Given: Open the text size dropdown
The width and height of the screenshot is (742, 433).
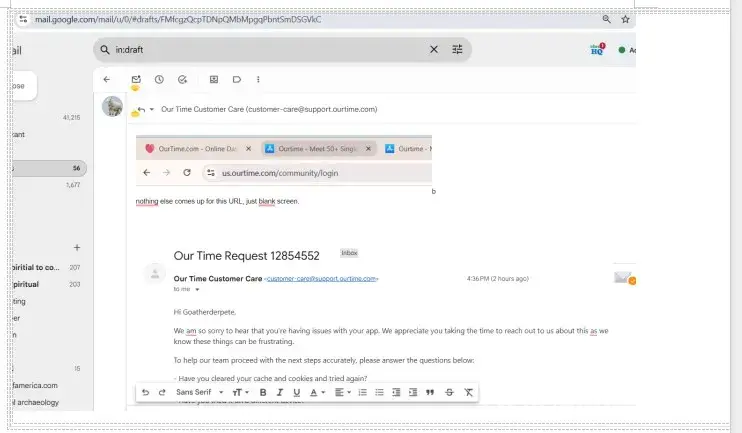Looking at the screenshot, I should pyautogui.click(x=240, y=392).
